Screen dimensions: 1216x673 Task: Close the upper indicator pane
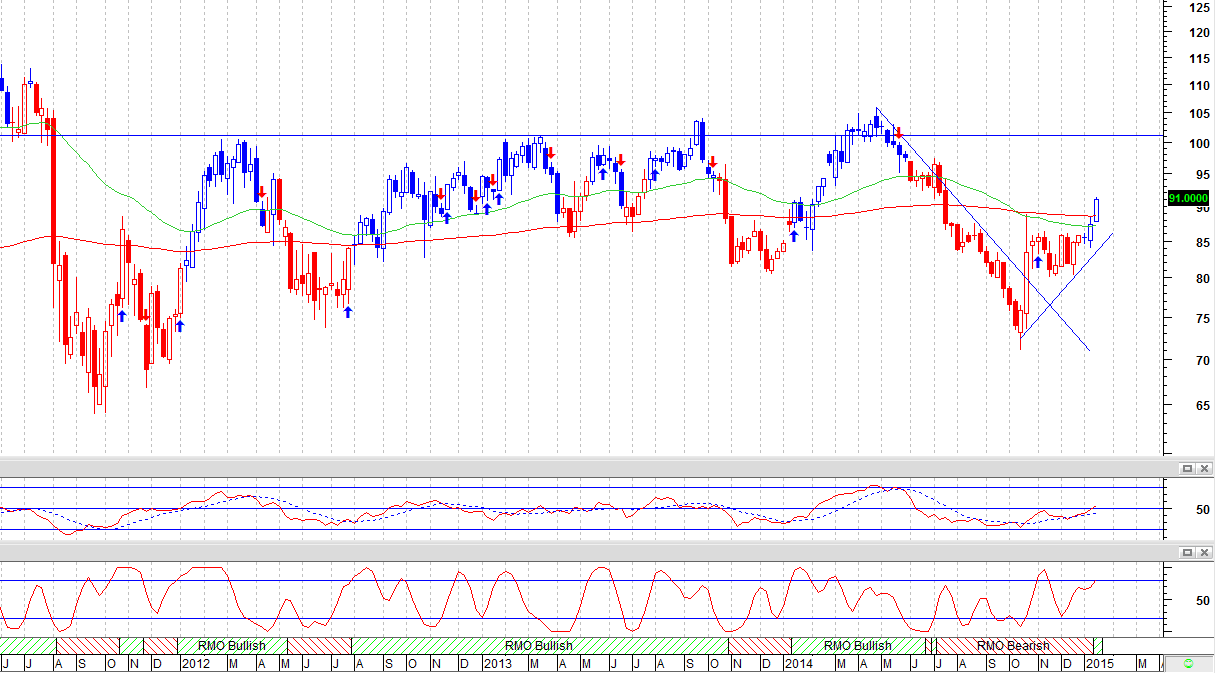(x=1203, y=468)
